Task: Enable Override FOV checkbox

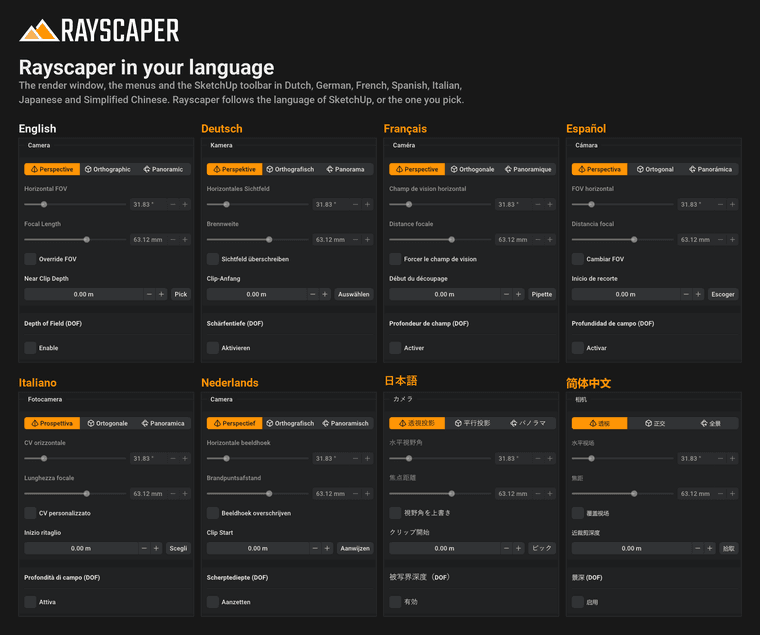Action: pos(30,259)
